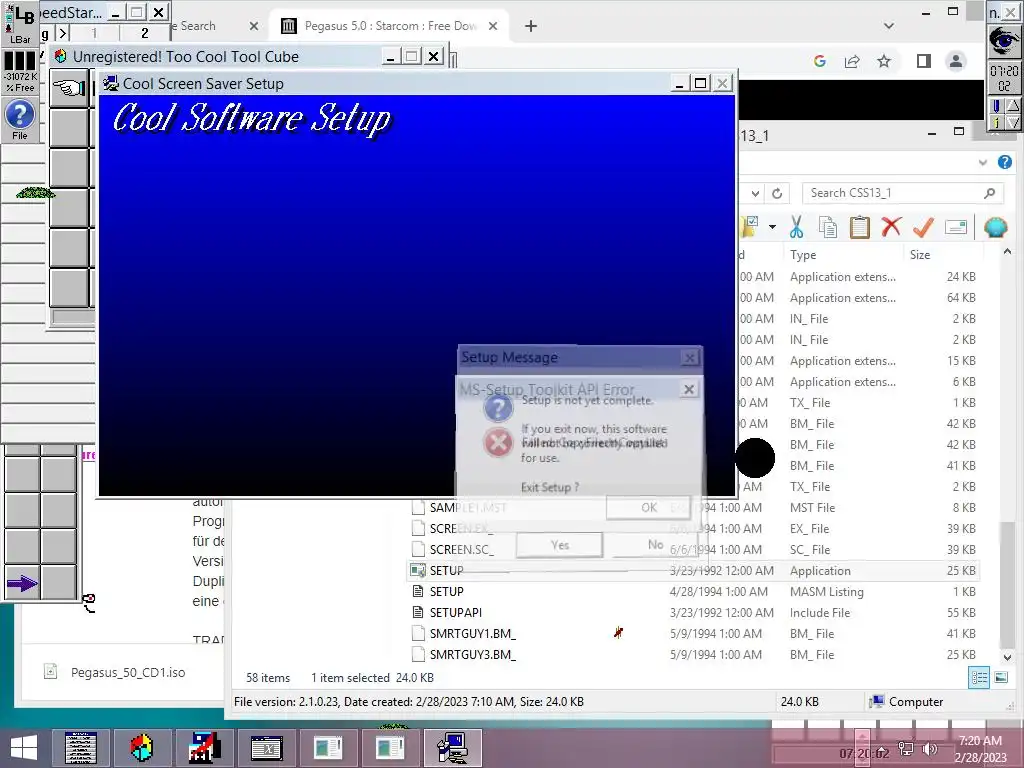Viewport: 1024px width, 768px height.
Task: Expand the Explorer ribbon chevron
Action: click(x=983, y=163)
